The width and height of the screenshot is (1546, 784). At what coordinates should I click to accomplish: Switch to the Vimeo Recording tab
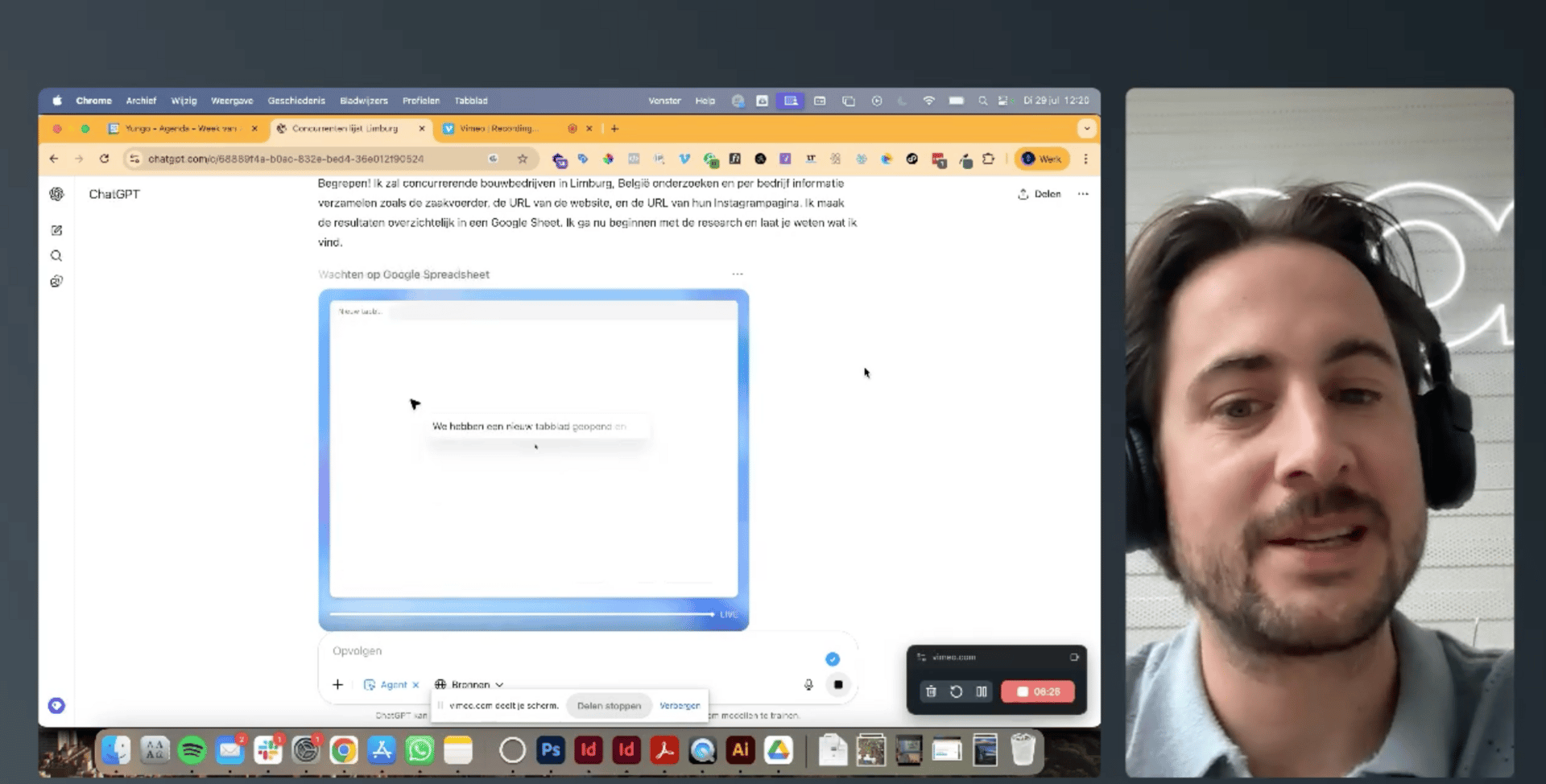[x=498, y=129]
